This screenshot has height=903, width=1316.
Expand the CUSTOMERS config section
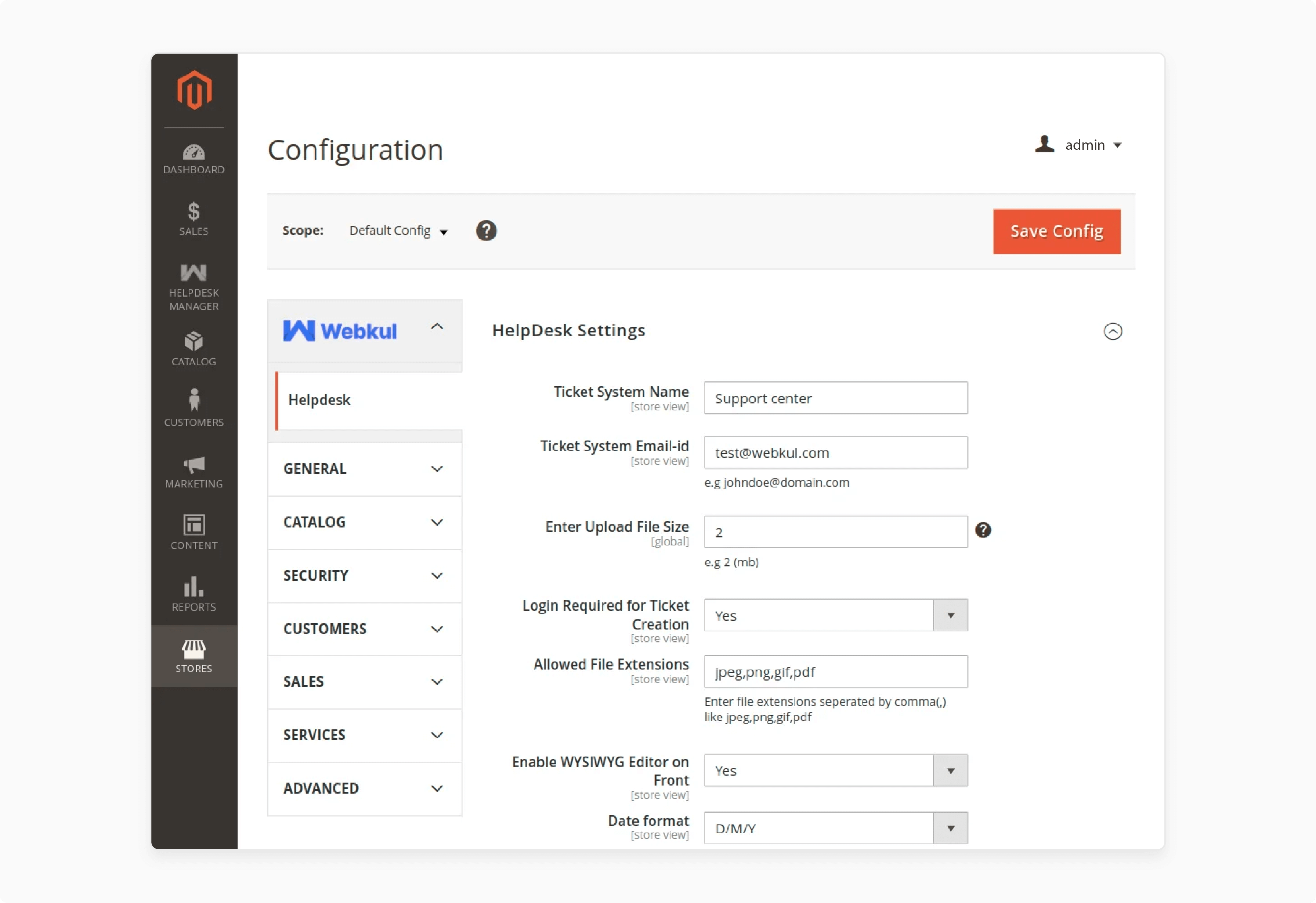coord(365,629)
